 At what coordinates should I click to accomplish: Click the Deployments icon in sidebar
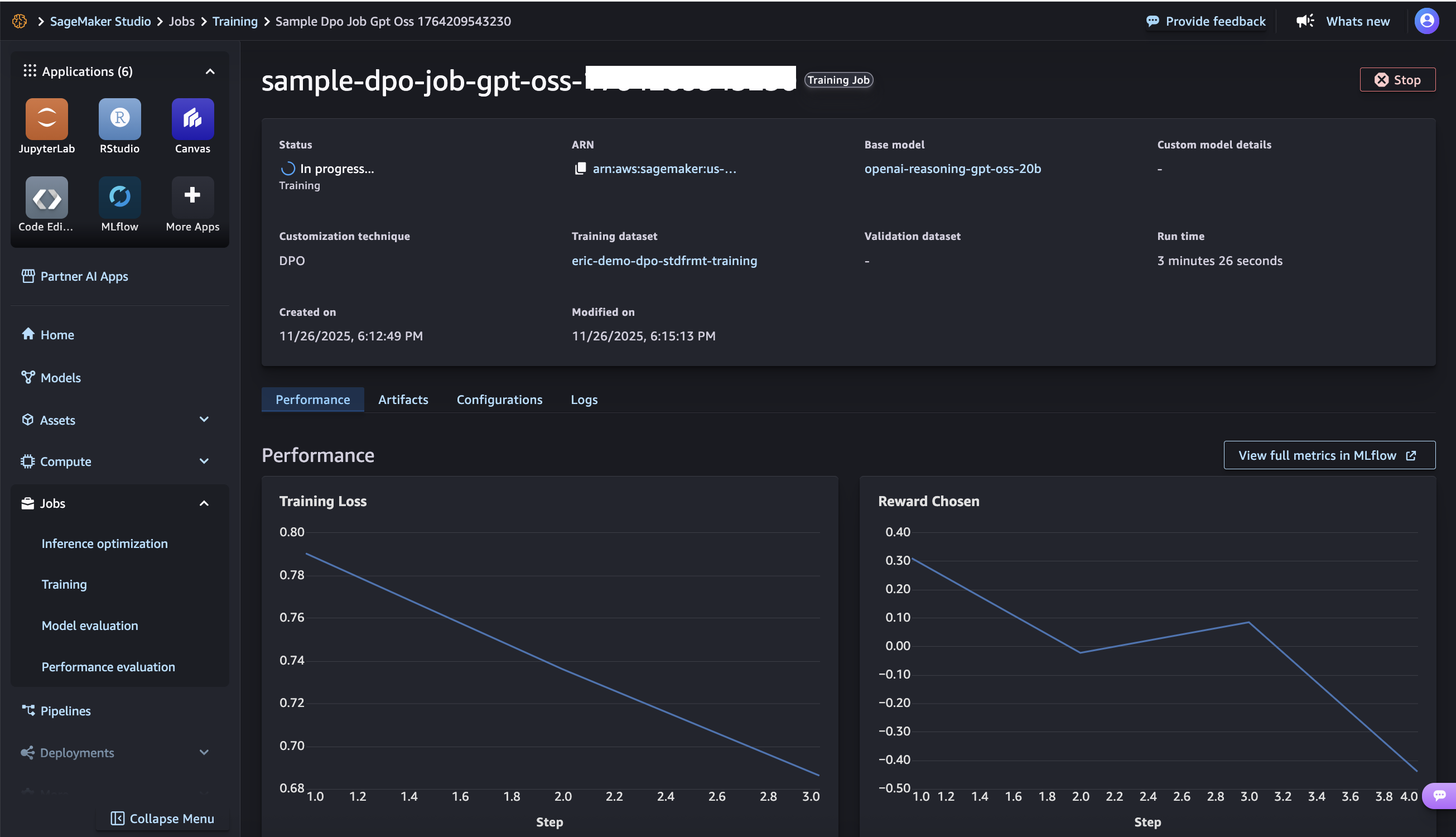click(x=27, y=753)
